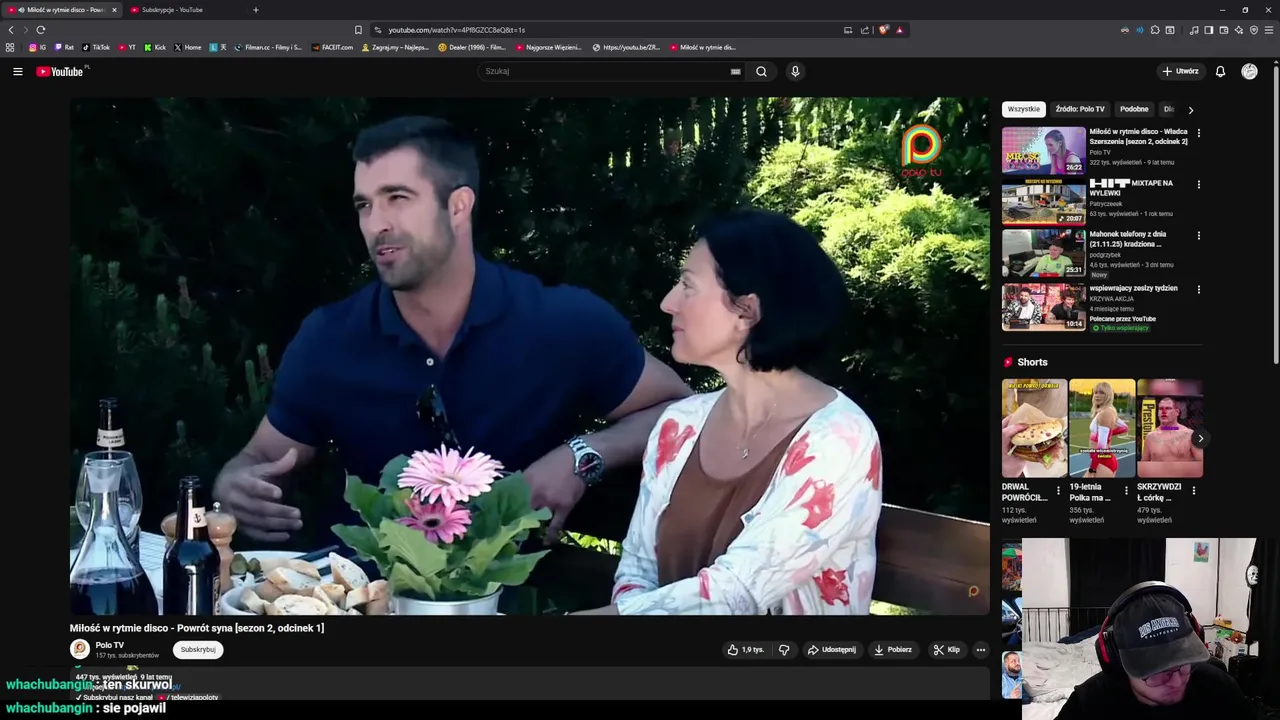This screenshot has width=1280, height=720.
Task: Open DRWAL POWRÓCIŁ burger short thumbnail
Action: point(1034,428)
